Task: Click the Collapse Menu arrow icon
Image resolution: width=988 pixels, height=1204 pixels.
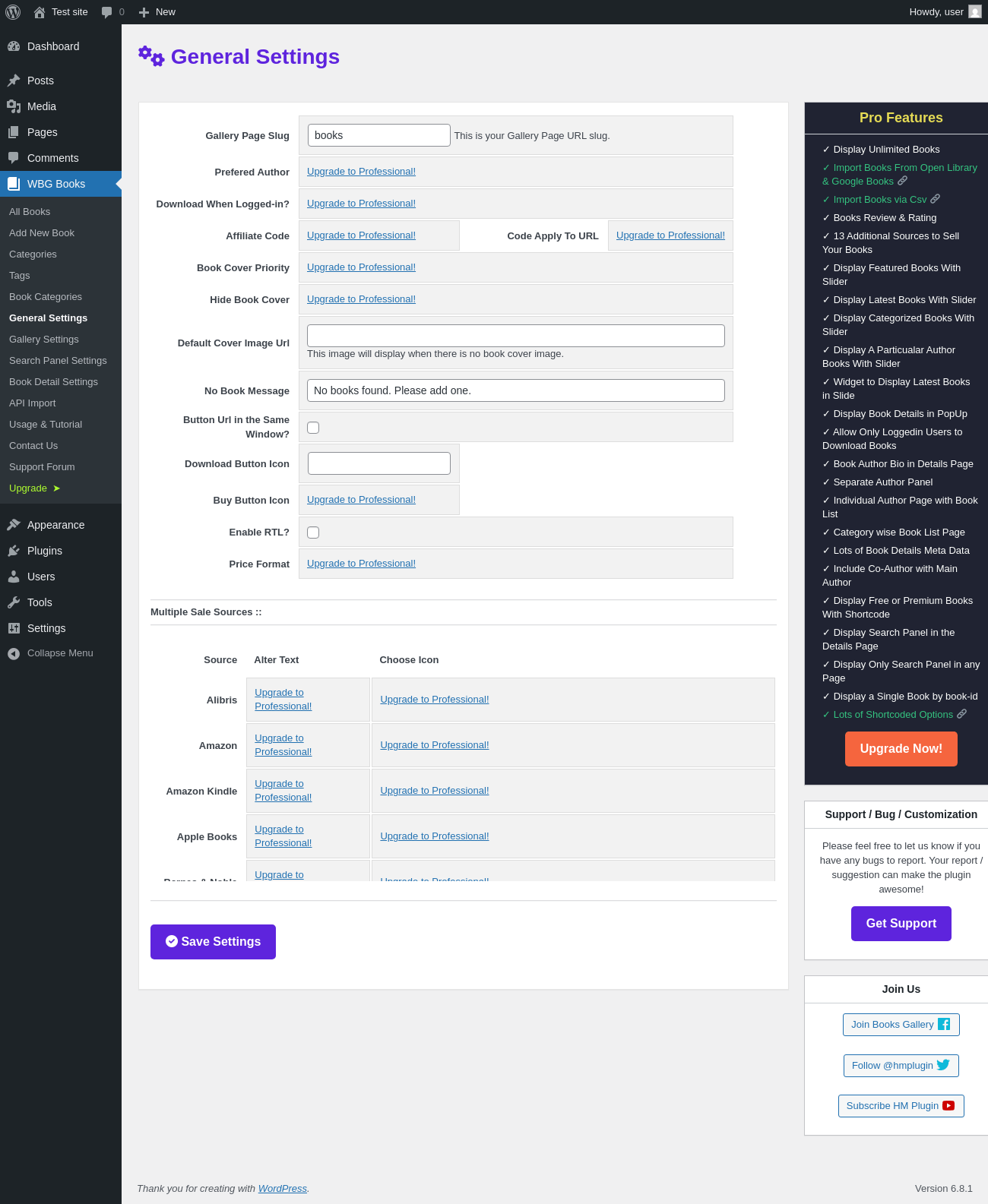Action: [14, 653]
